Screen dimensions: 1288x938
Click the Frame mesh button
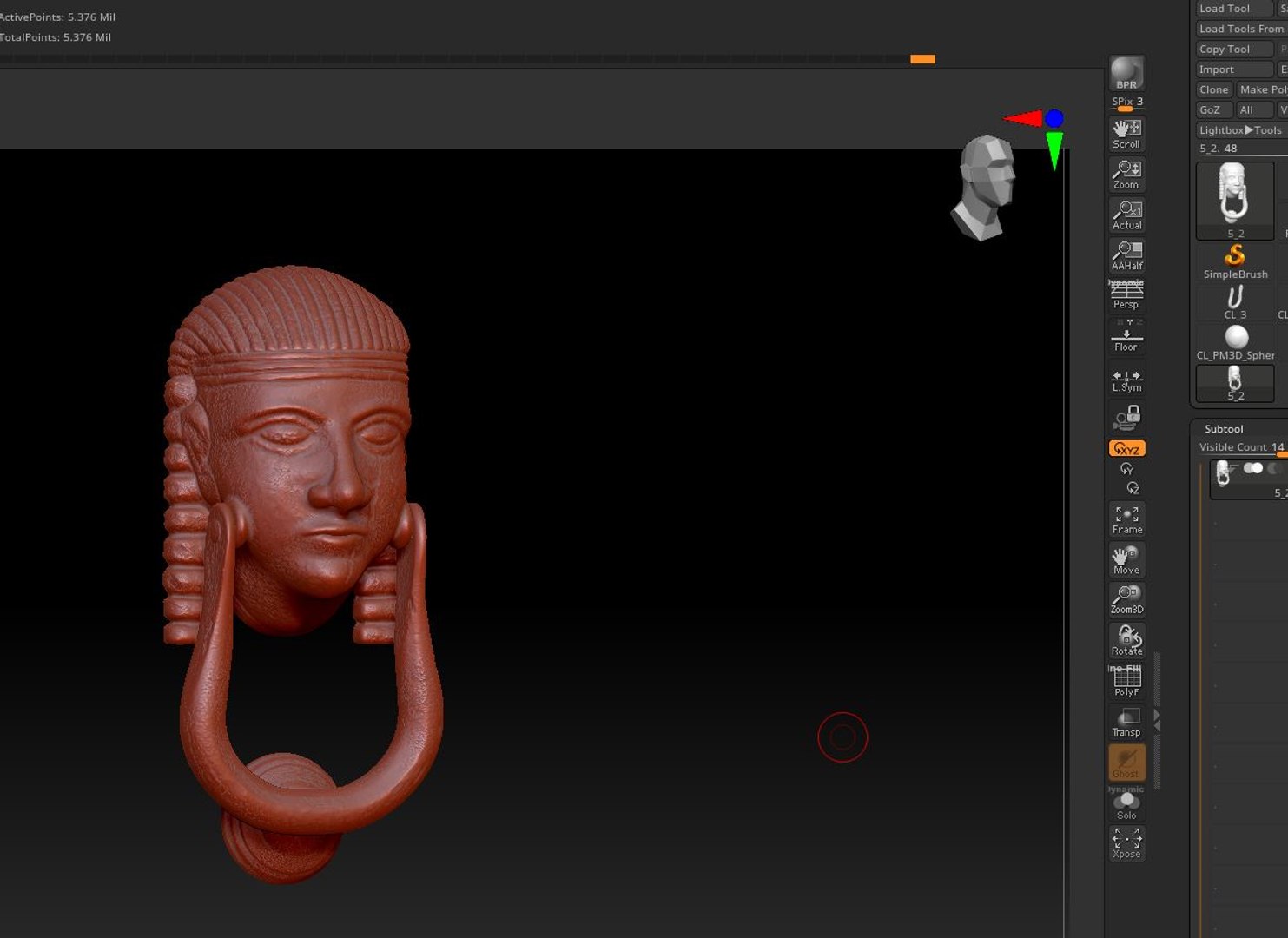coord(1126,519)
